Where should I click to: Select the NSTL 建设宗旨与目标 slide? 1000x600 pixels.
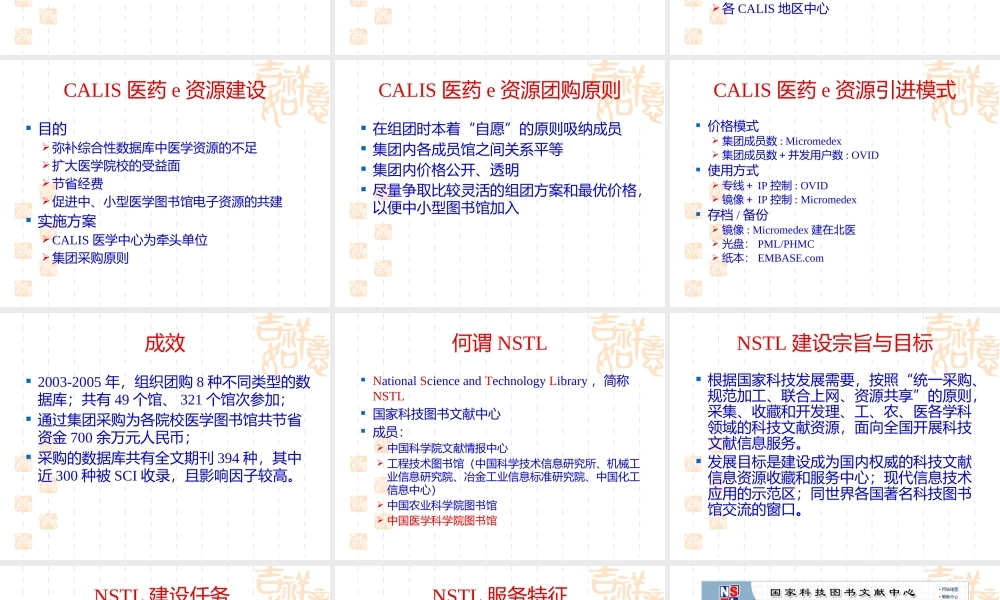click(835, 436)
